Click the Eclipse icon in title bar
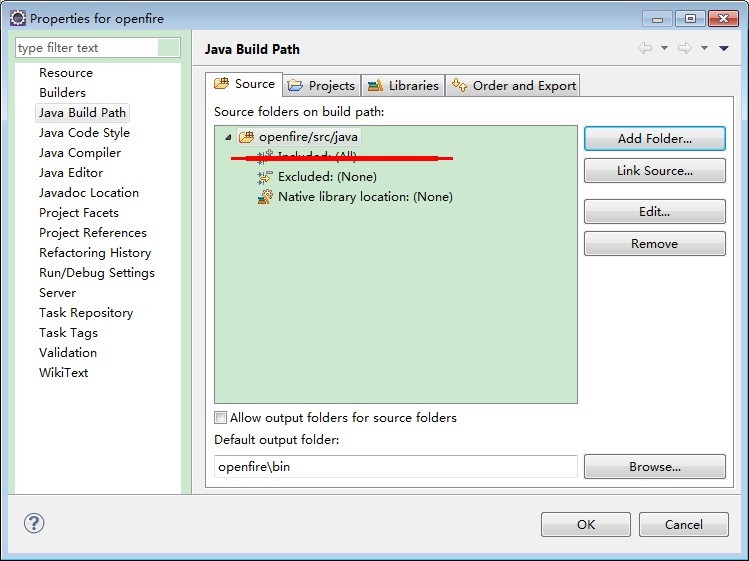The height and width of the screenshot is (561, 749). tap(18, 18)
